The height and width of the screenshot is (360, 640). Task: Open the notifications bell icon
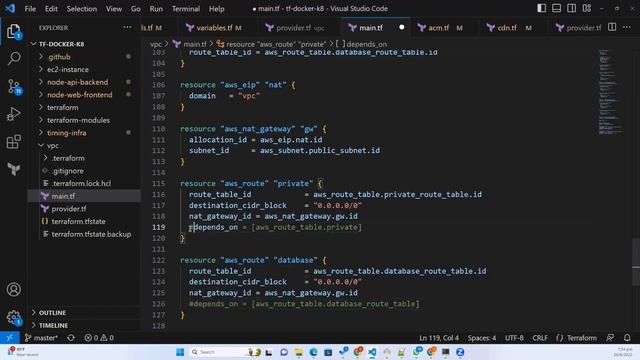point(627,338)
